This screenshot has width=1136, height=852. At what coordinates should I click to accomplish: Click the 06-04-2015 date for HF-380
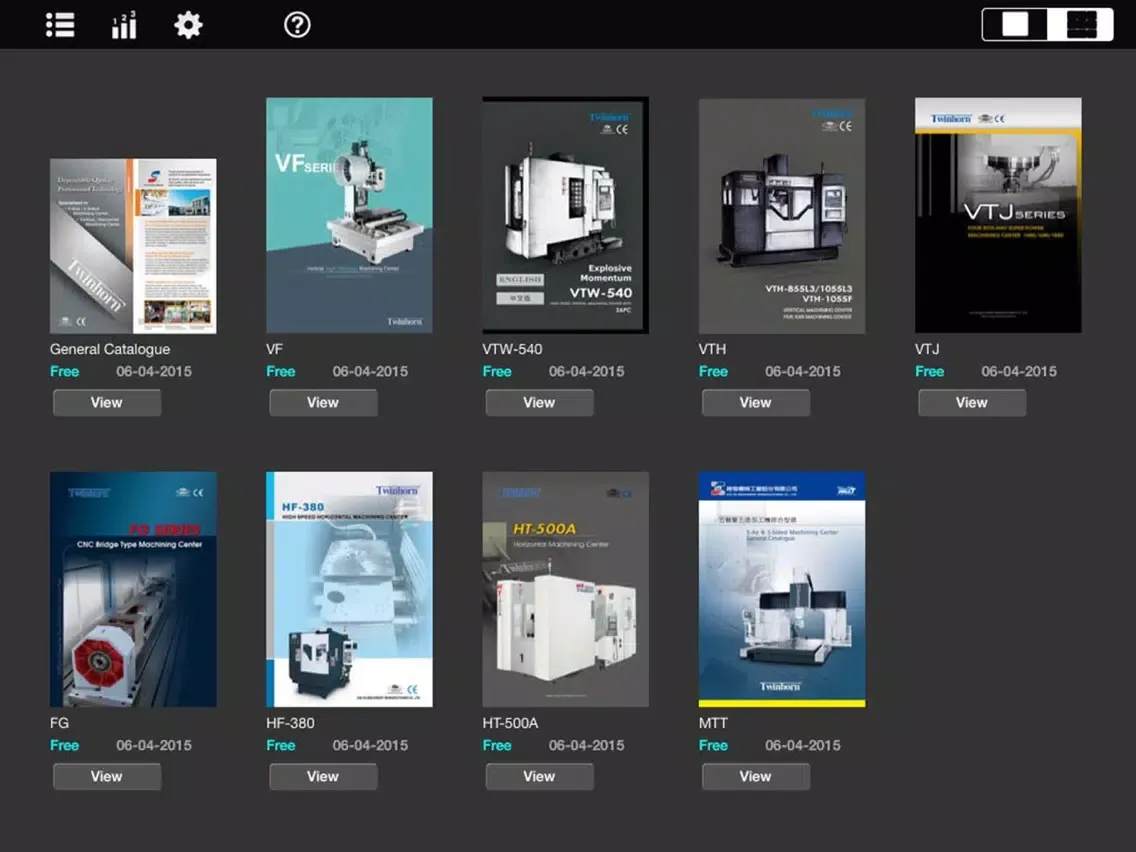(370, 746)
